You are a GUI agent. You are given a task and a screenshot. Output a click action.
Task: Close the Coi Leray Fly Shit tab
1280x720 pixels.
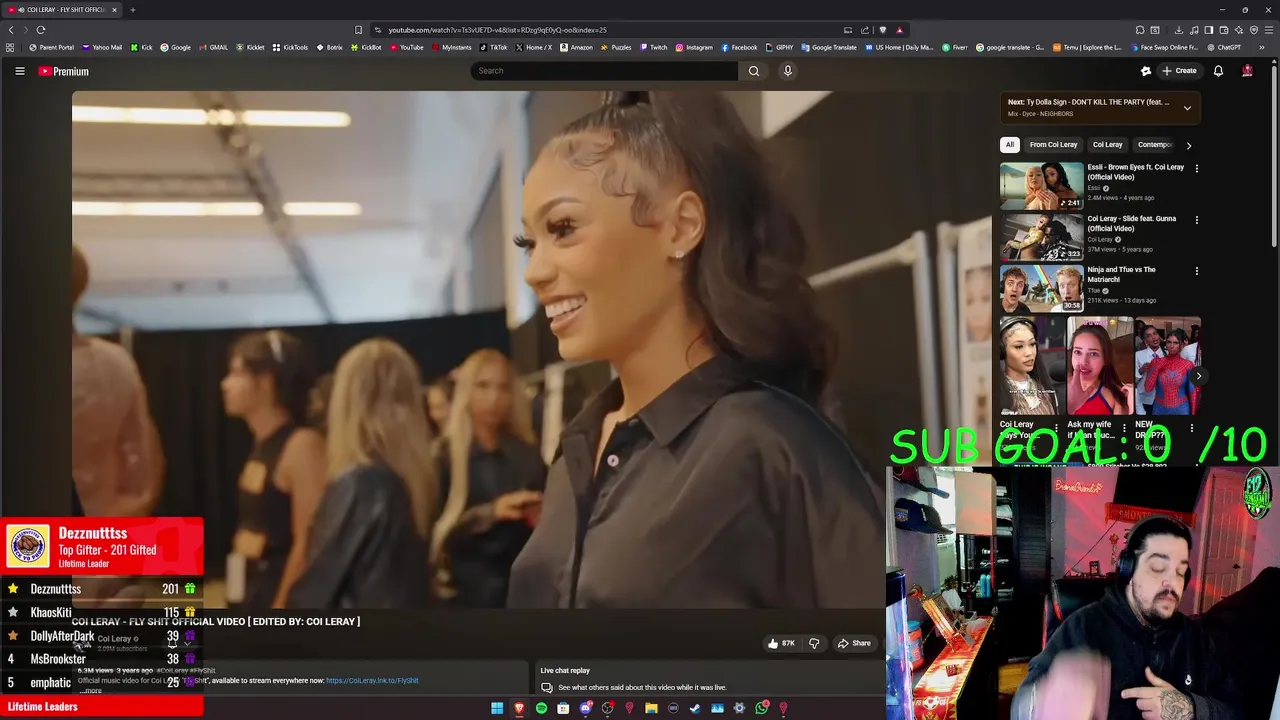[114, 10]
